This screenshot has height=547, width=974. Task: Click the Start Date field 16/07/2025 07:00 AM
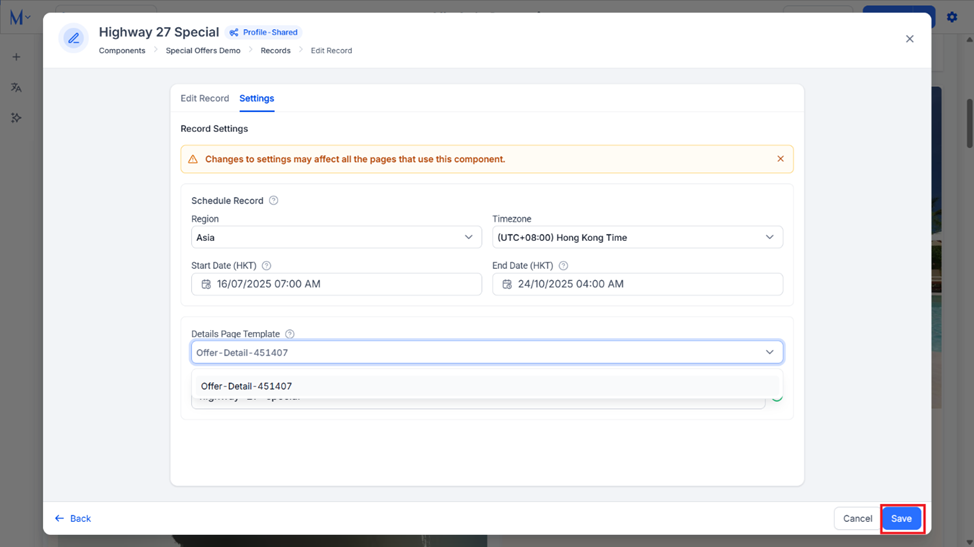tap(336, 284)
